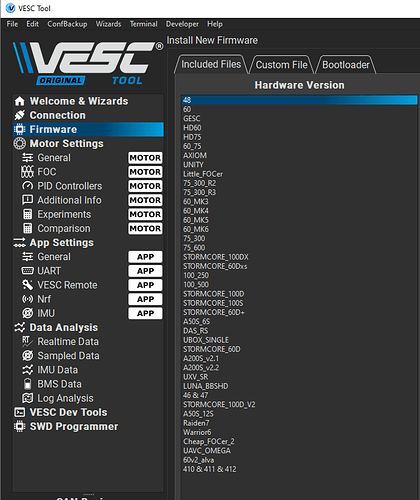Open the Wizards menu
Screen dimensions: 420x500
pos(108,24)
